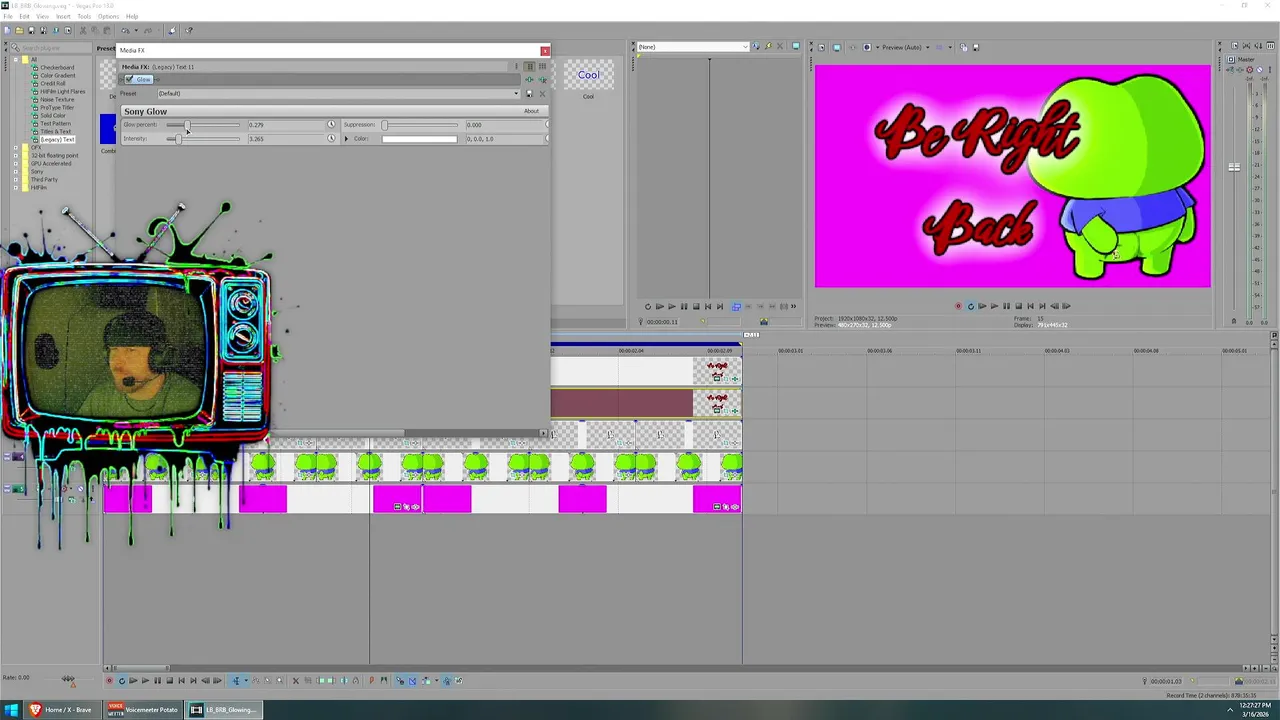
Task: Collapse the All folder
Action: 16,60
